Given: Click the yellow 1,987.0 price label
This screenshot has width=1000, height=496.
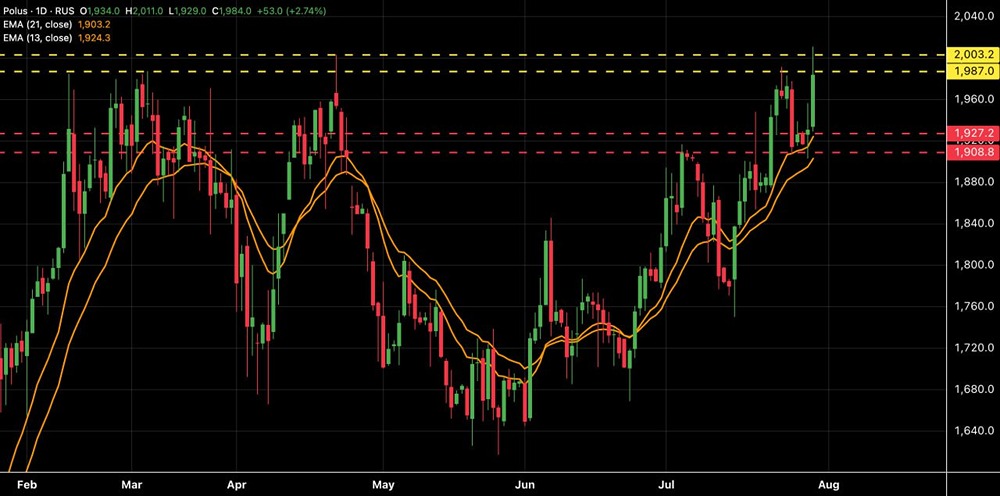Looking at the screenshot, I should click(x=973, y=71).
